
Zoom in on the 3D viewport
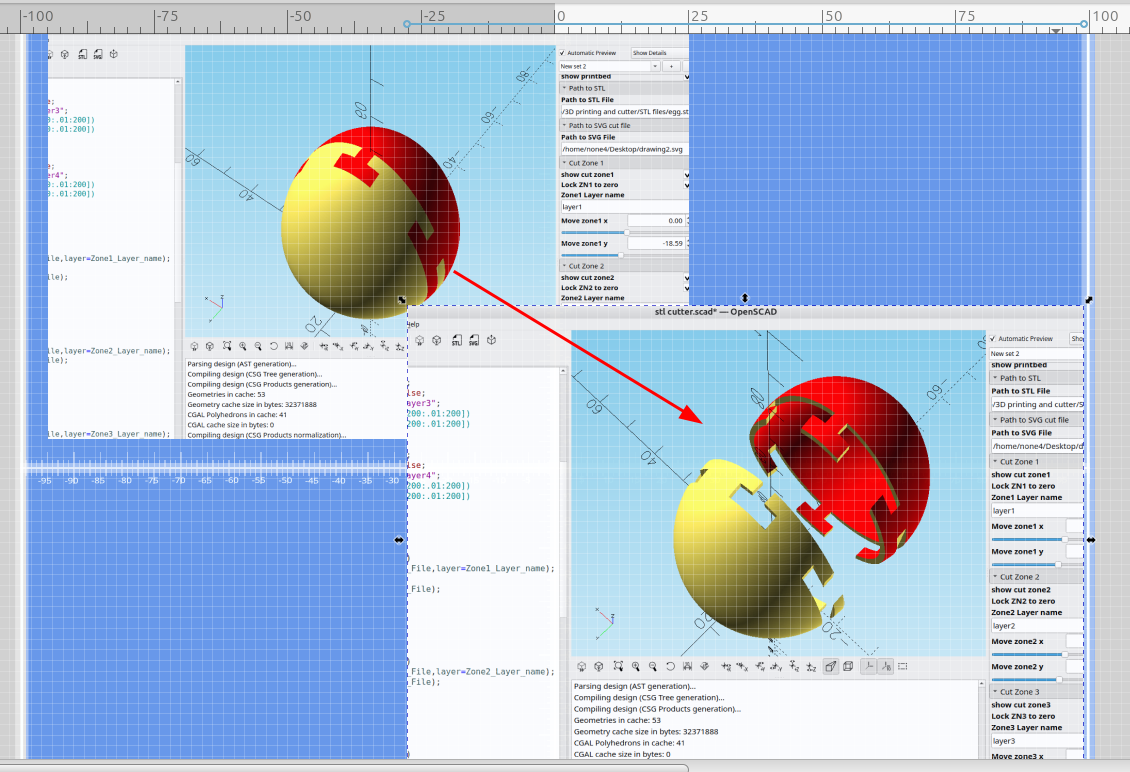tap(635, 665)
